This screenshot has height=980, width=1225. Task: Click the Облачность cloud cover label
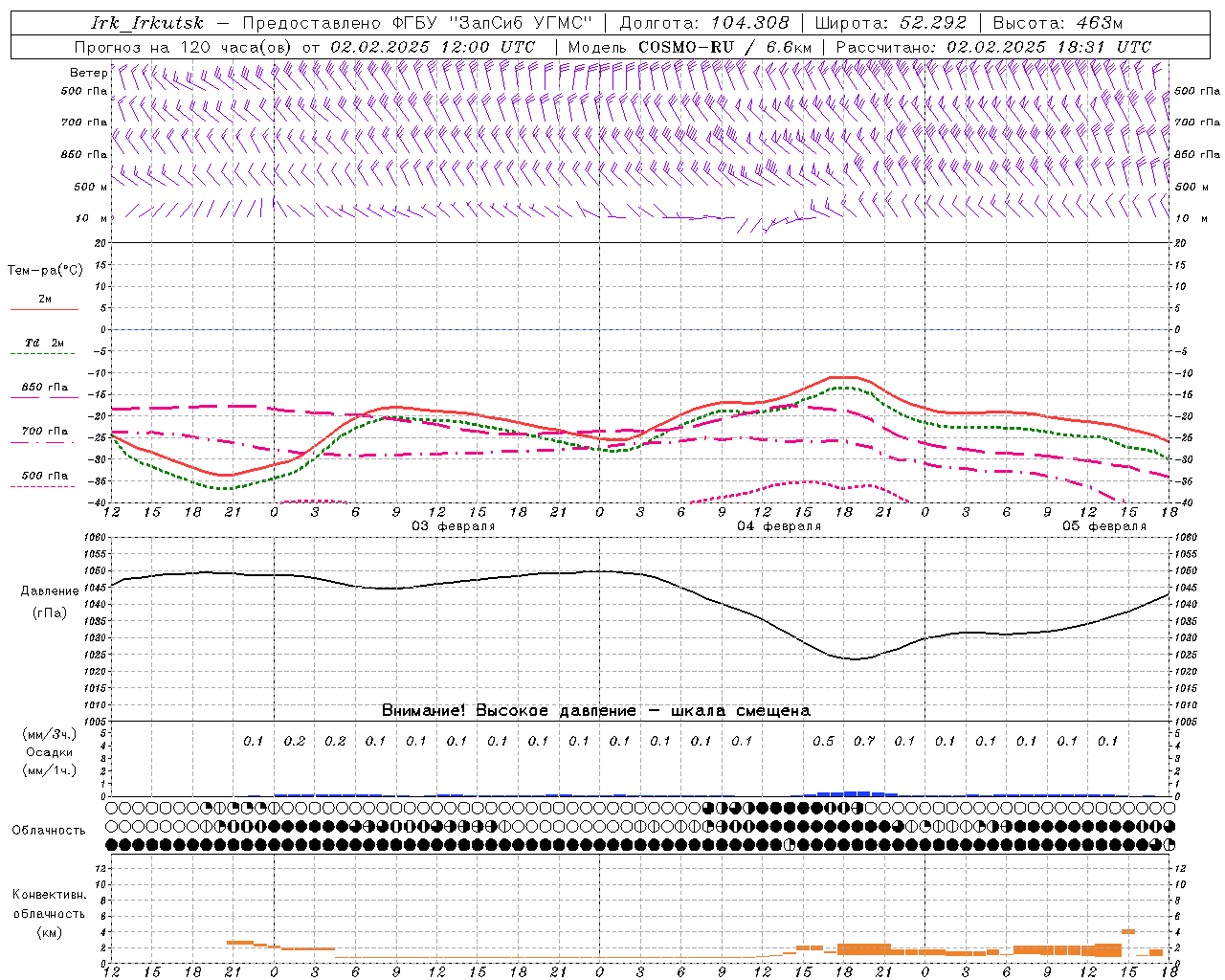coord(49,830)
